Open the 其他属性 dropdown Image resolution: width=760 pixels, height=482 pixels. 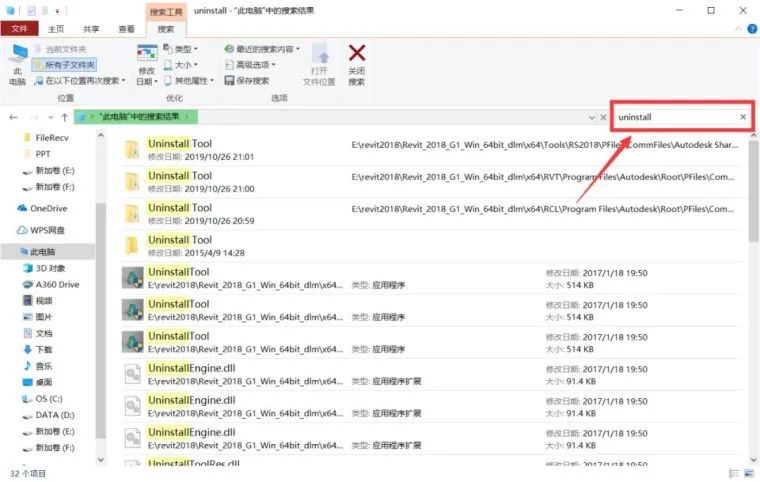(x=189, y=80)
